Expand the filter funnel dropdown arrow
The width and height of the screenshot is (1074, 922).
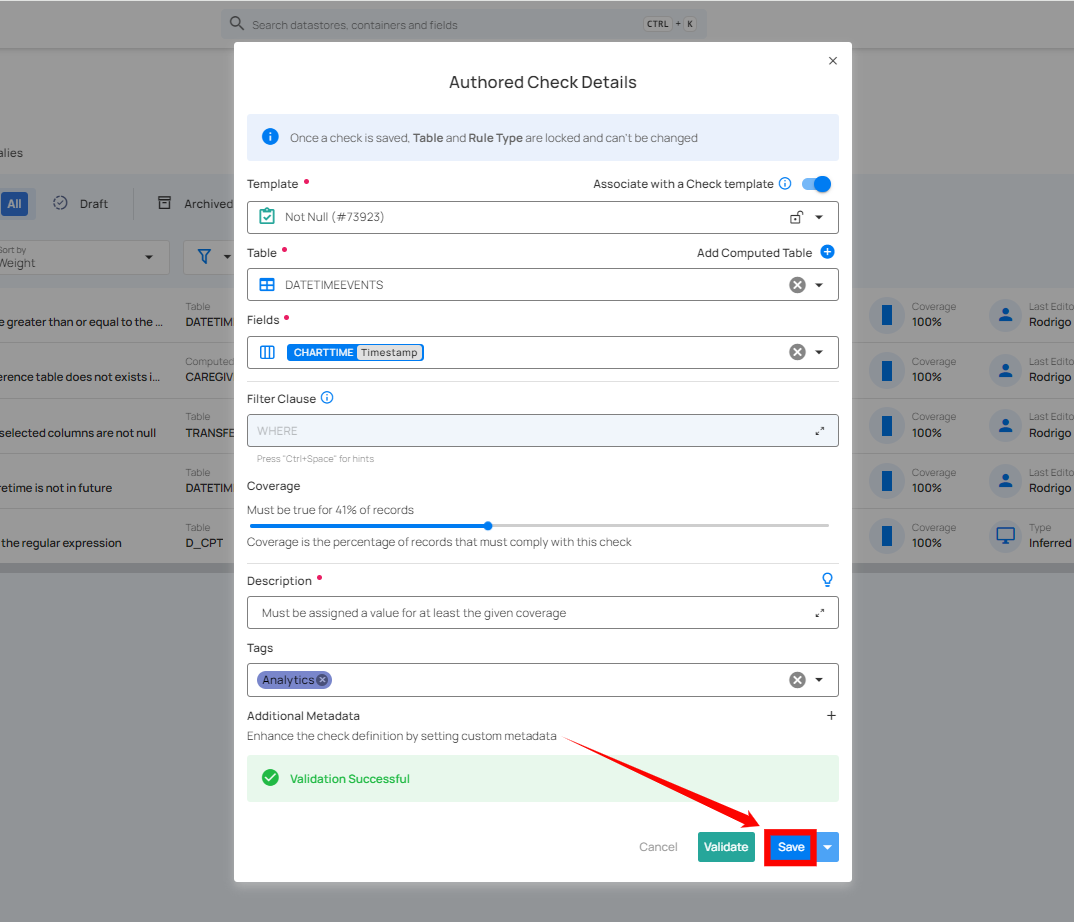coord(227,258)
